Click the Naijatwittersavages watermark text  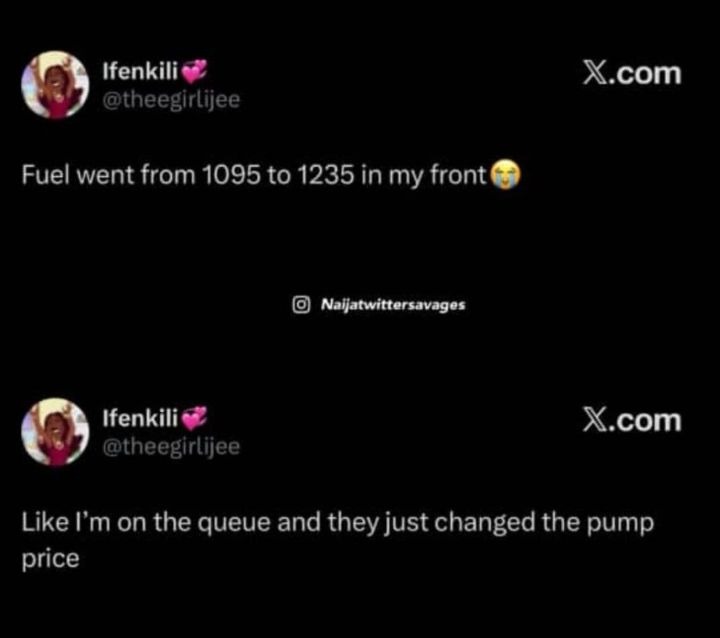click(x=393, y=304)
